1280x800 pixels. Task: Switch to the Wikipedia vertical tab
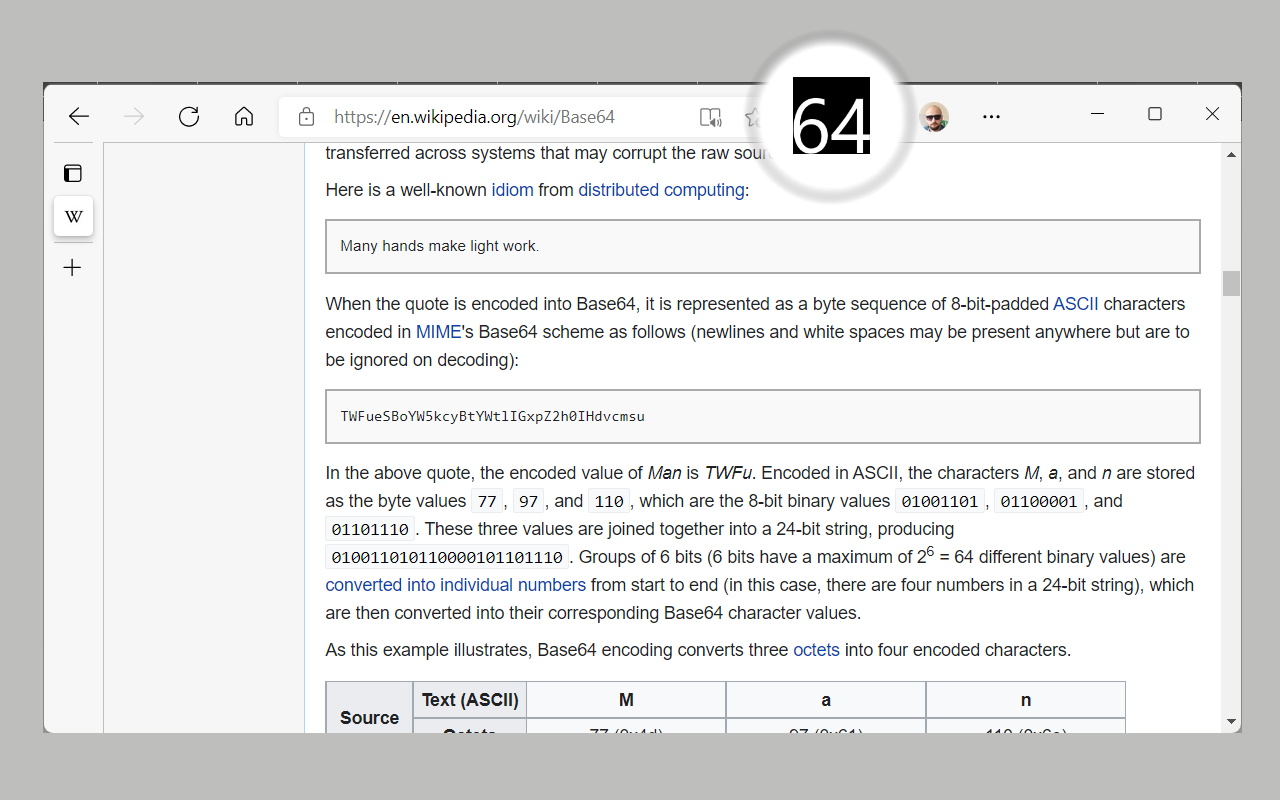73,216
